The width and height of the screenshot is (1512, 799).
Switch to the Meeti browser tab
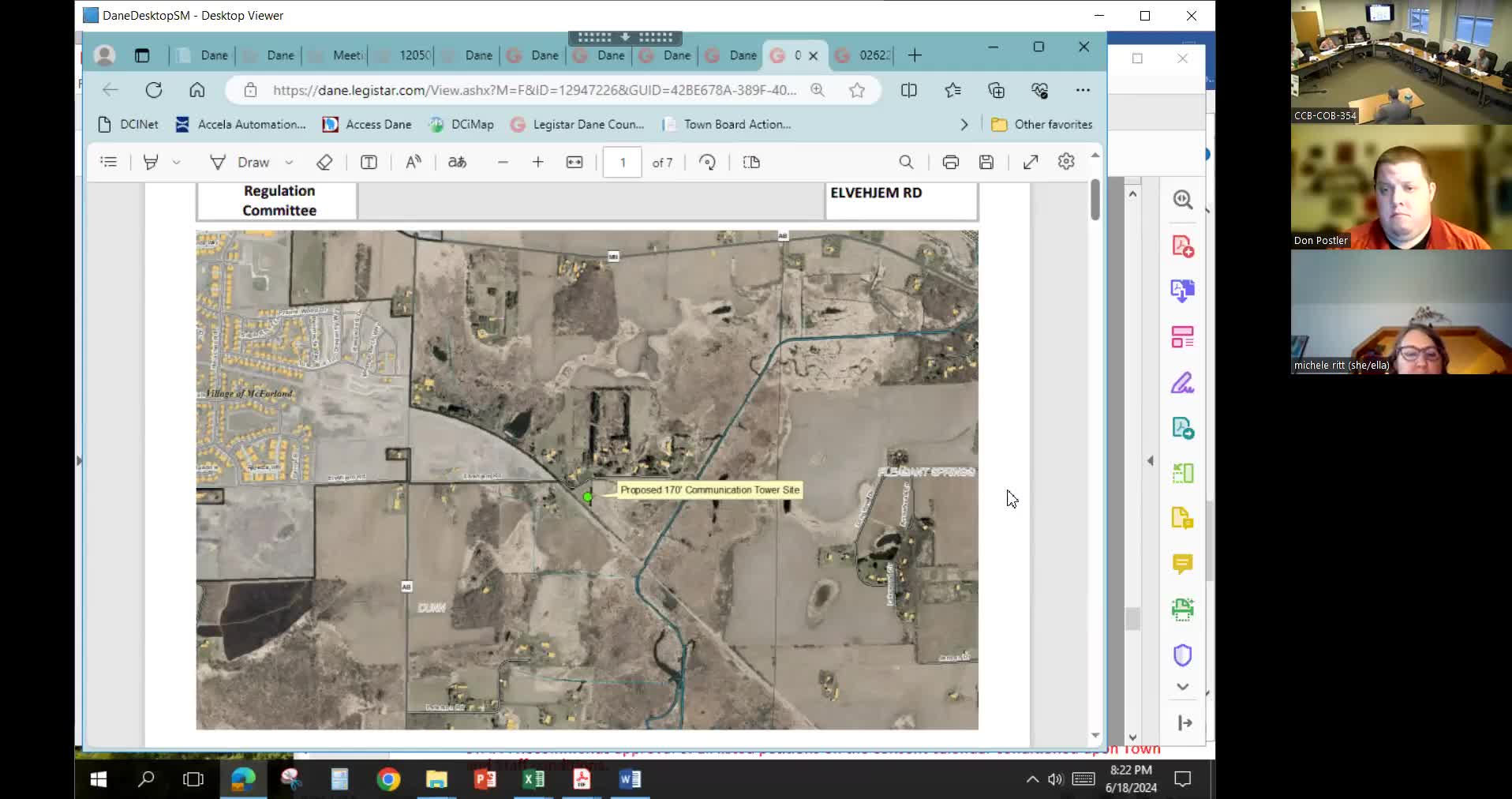click(x=339, y=55)
